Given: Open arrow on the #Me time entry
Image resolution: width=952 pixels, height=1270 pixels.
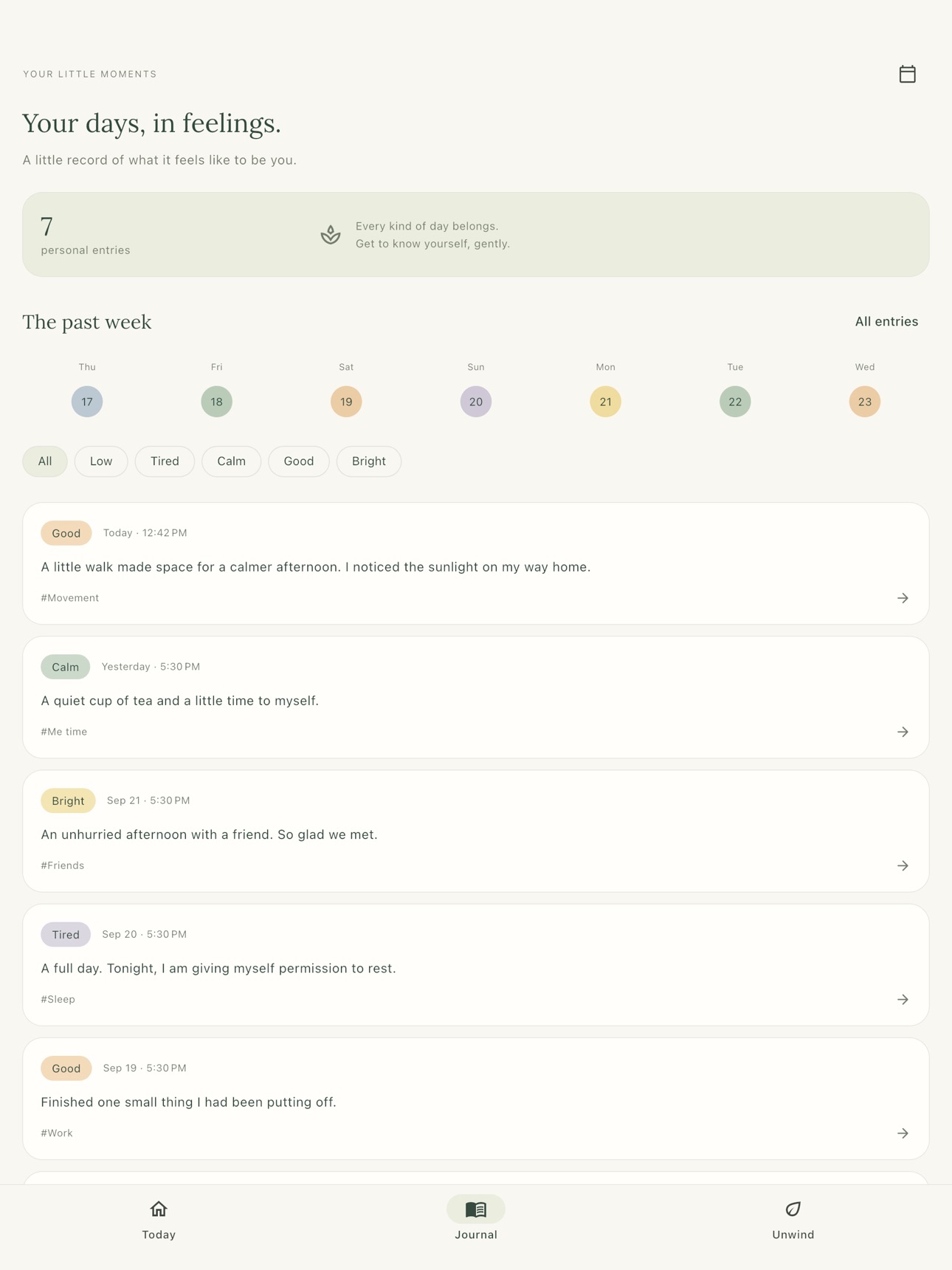Looking at the screenshot, I should click(903, 732).
